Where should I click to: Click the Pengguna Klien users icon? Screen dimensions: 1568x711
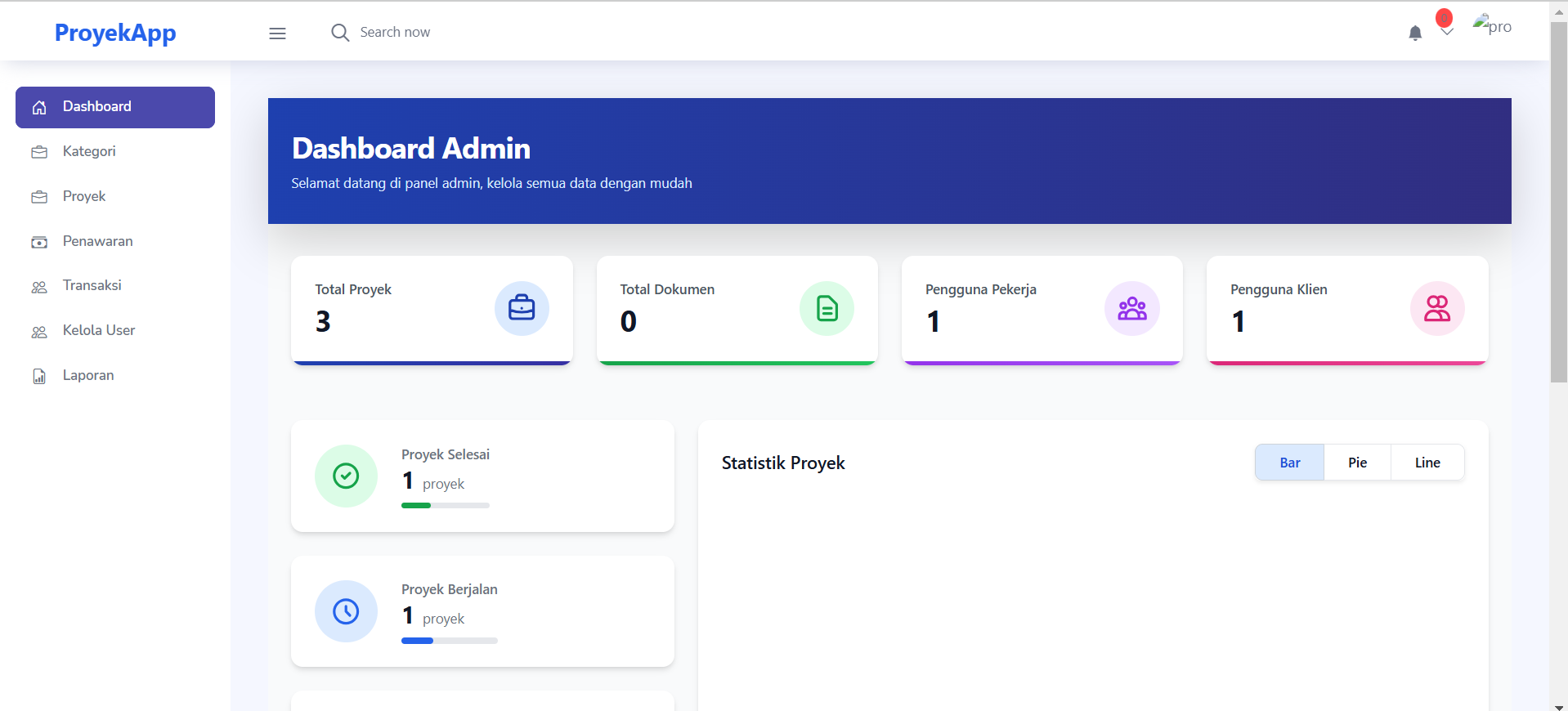click(x=1436, y=308)
